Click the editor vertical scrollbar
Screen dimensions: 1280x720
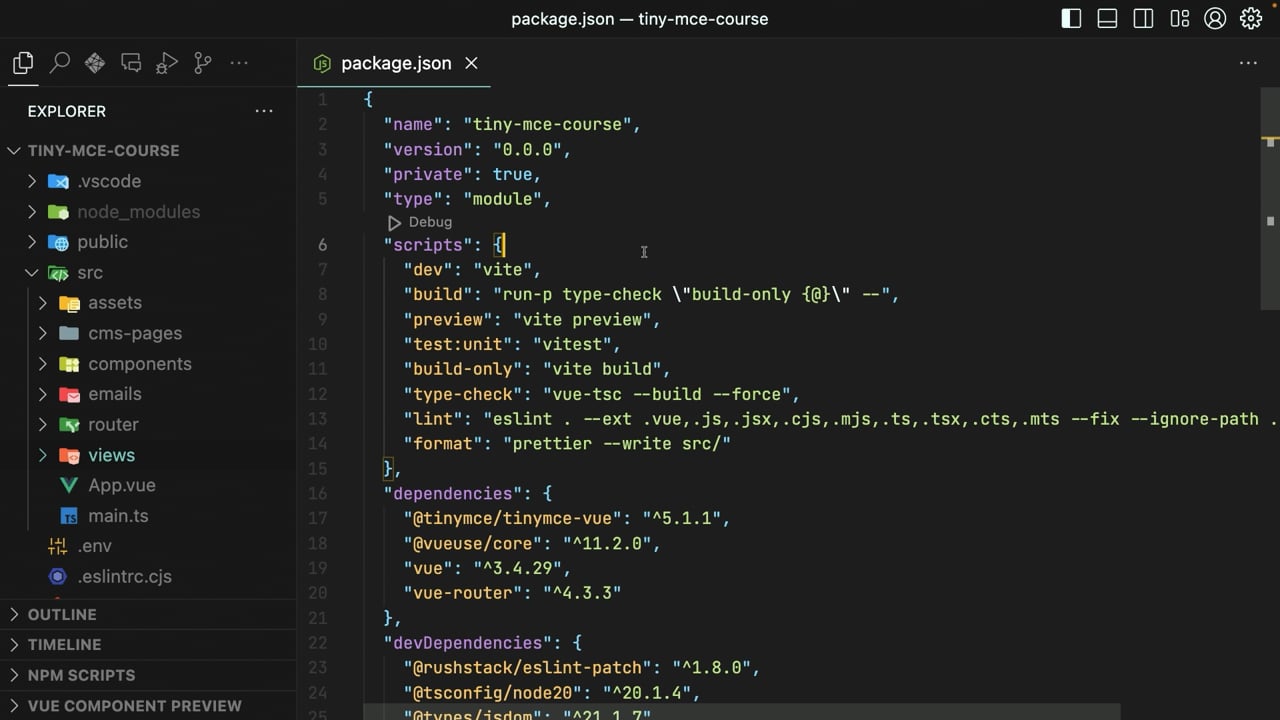coord(1270,200)
